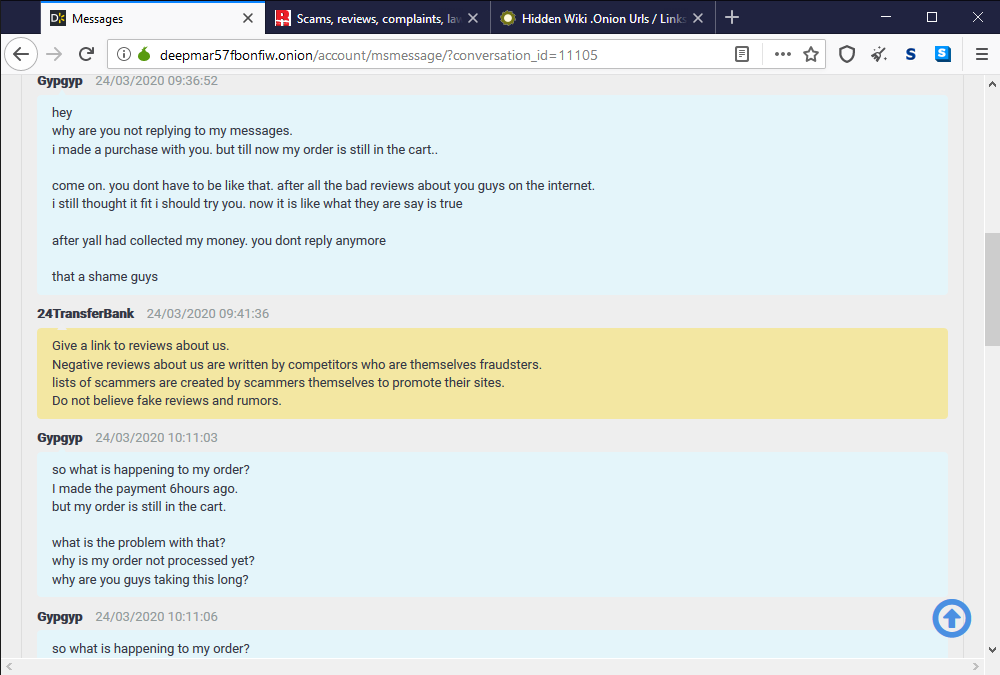This screenshot has width=1000, height=675.
Task: Click the scrollbar down arrow
Action: [x=992, y=650]
